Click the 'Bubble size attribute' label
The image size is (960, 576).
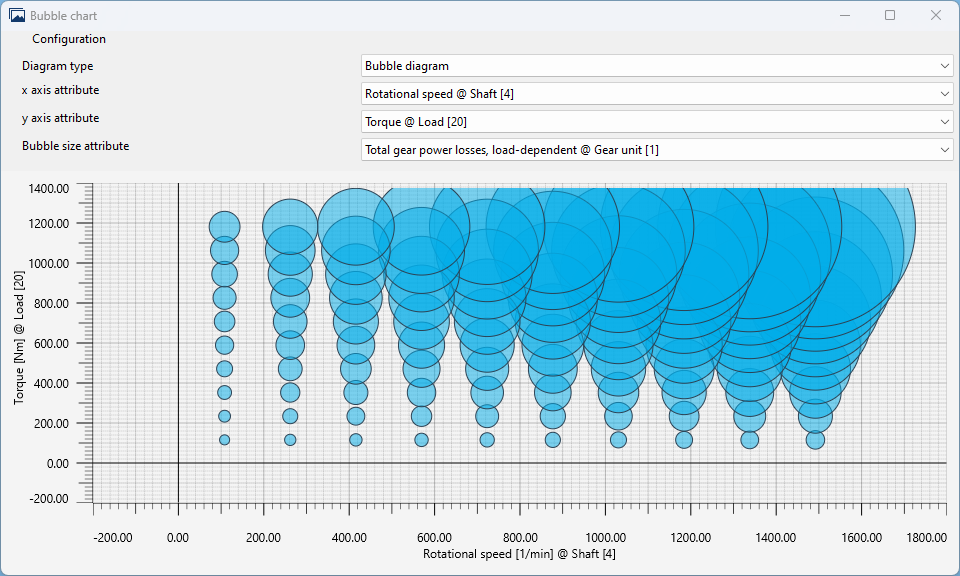(76, 146)
